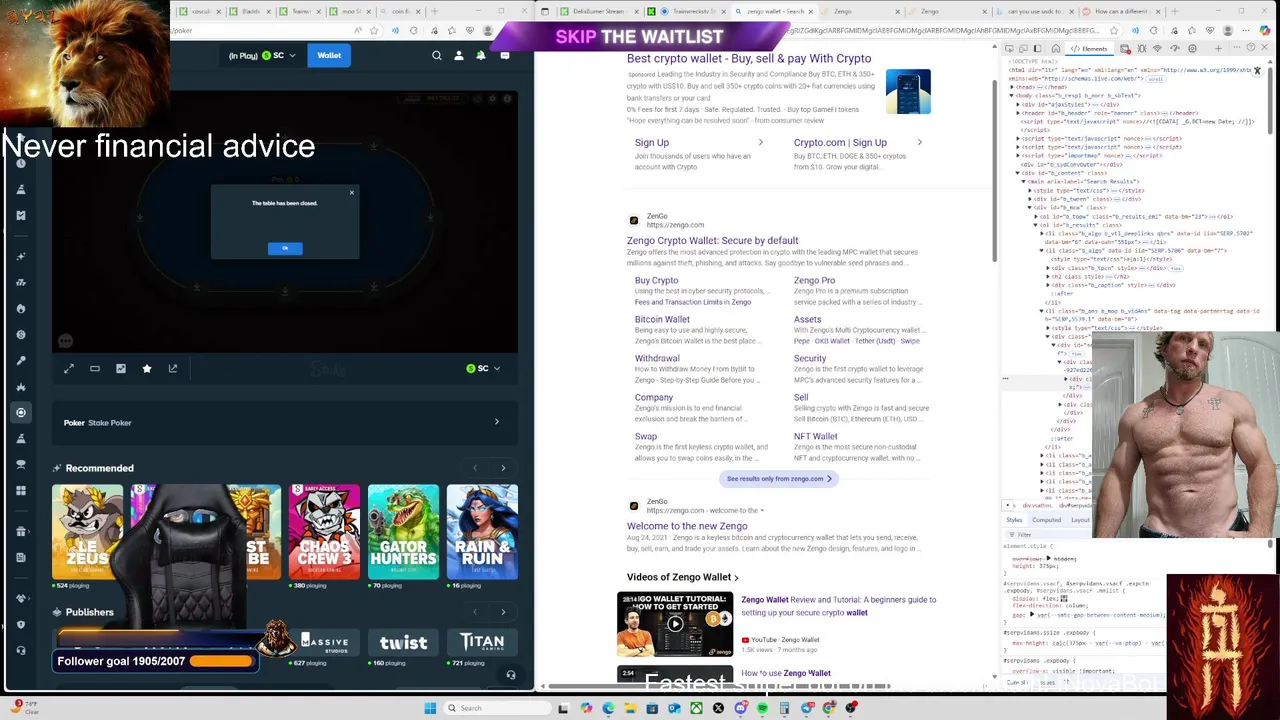Open File Explorer from the taskbar
The height and width of the screenshot is (720, 1280).
[x=631, y=708]
